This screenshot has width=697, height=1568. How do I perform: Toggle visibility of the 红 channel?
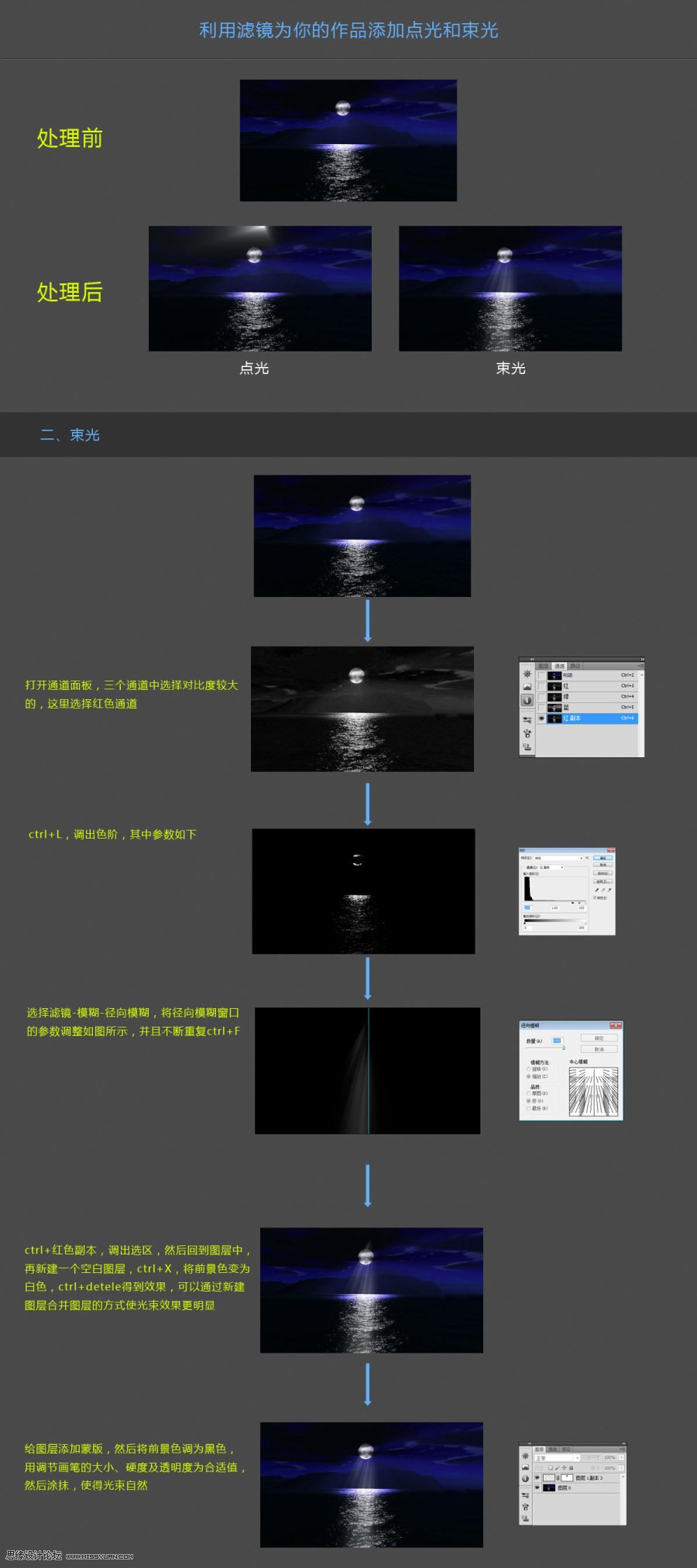coord(541,686)
